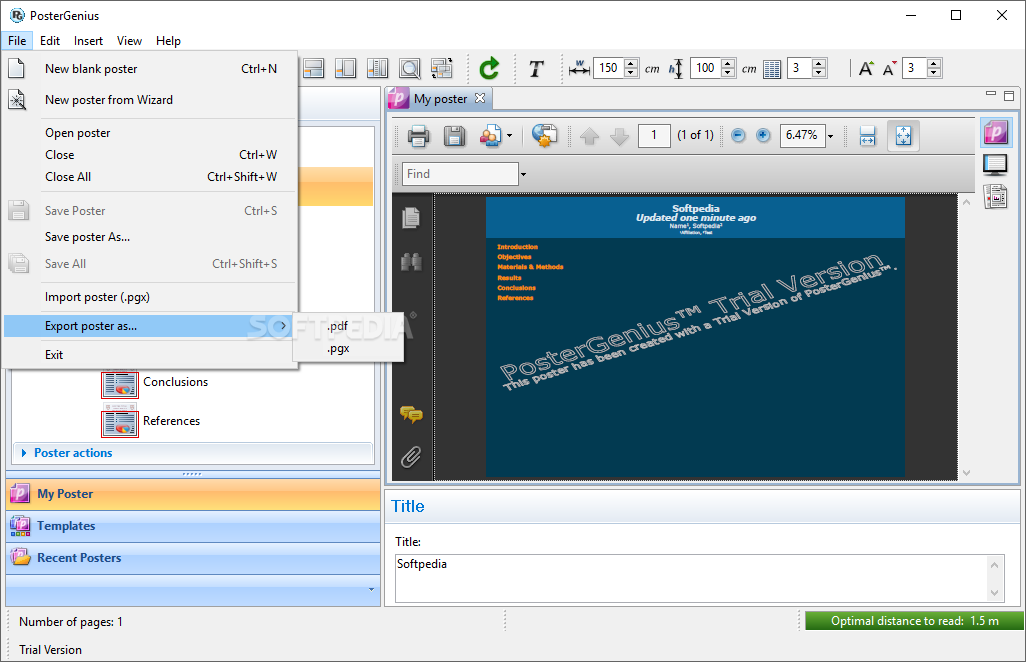Click the Conclusions section label
The width and height of the screenshot is (1026, 662).
(x=175, y=382)
